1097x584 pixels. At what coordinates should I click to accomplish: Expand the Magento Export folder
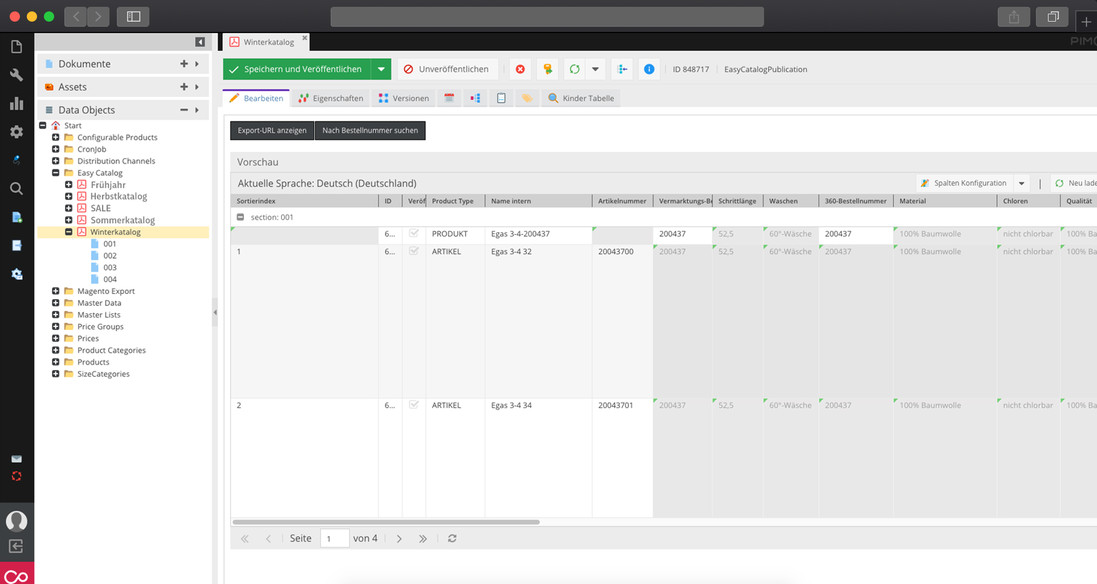56,291
